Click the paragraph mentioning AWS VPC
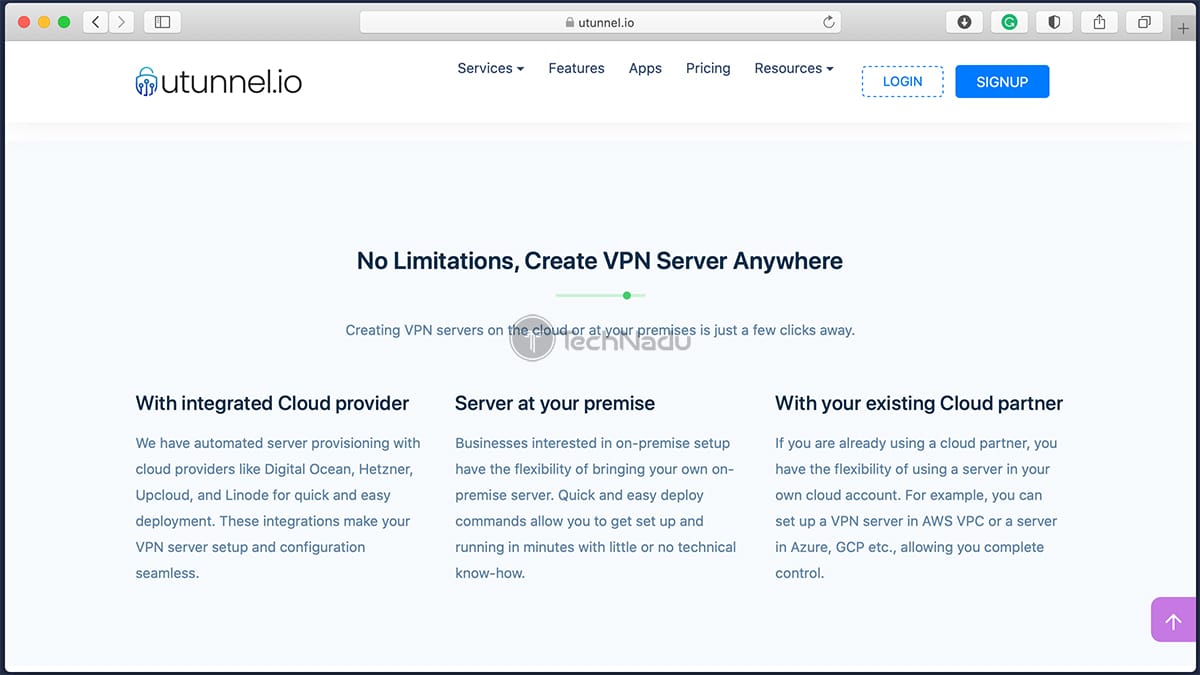This screenshot has width=1200, height=675. 916,508
